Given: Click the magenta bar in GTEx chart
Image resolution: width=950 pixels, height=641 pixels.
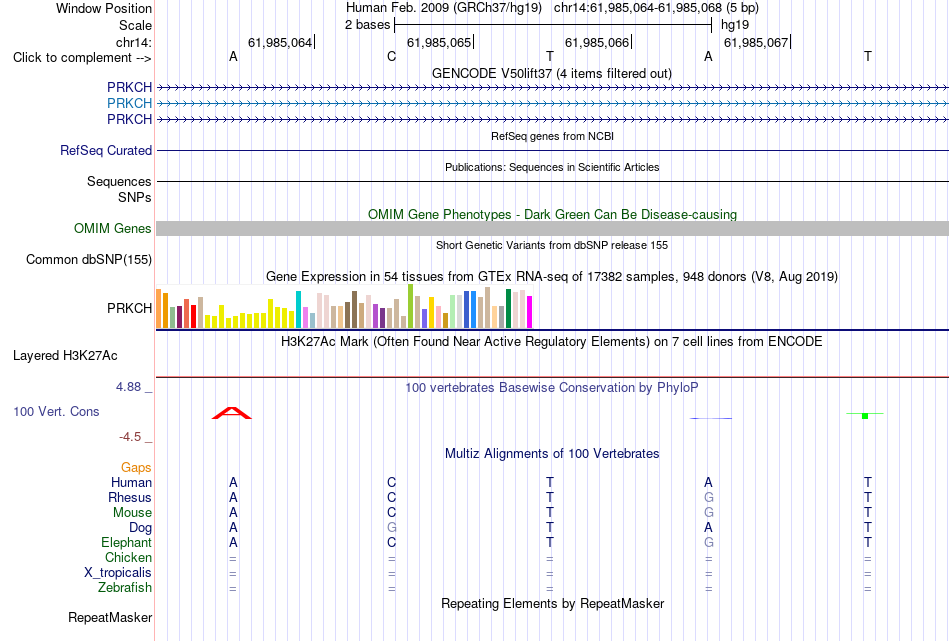Looking at the screenshot, I should [530, 312].
